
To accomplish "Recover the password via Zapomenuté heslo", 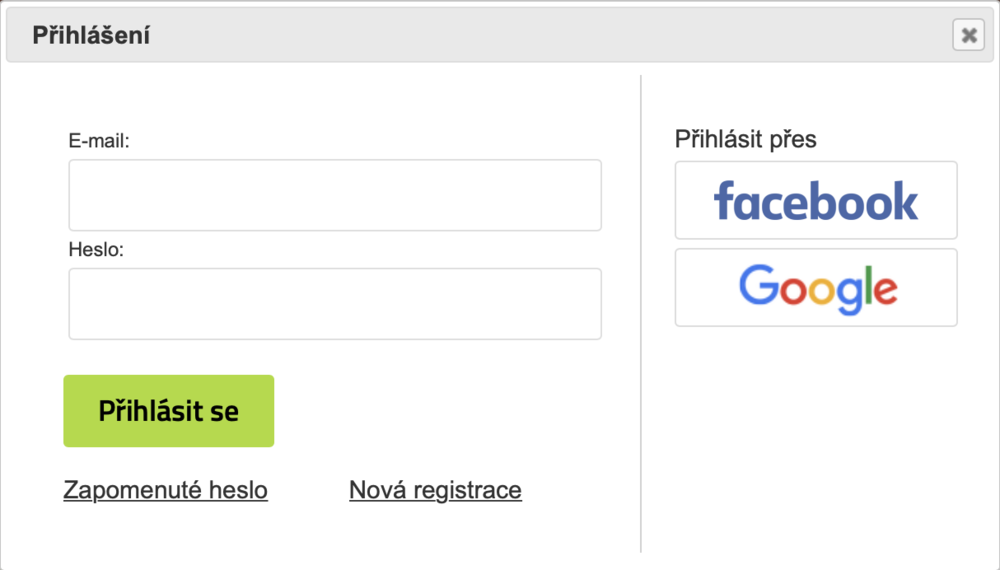I will tap(165, 490).
